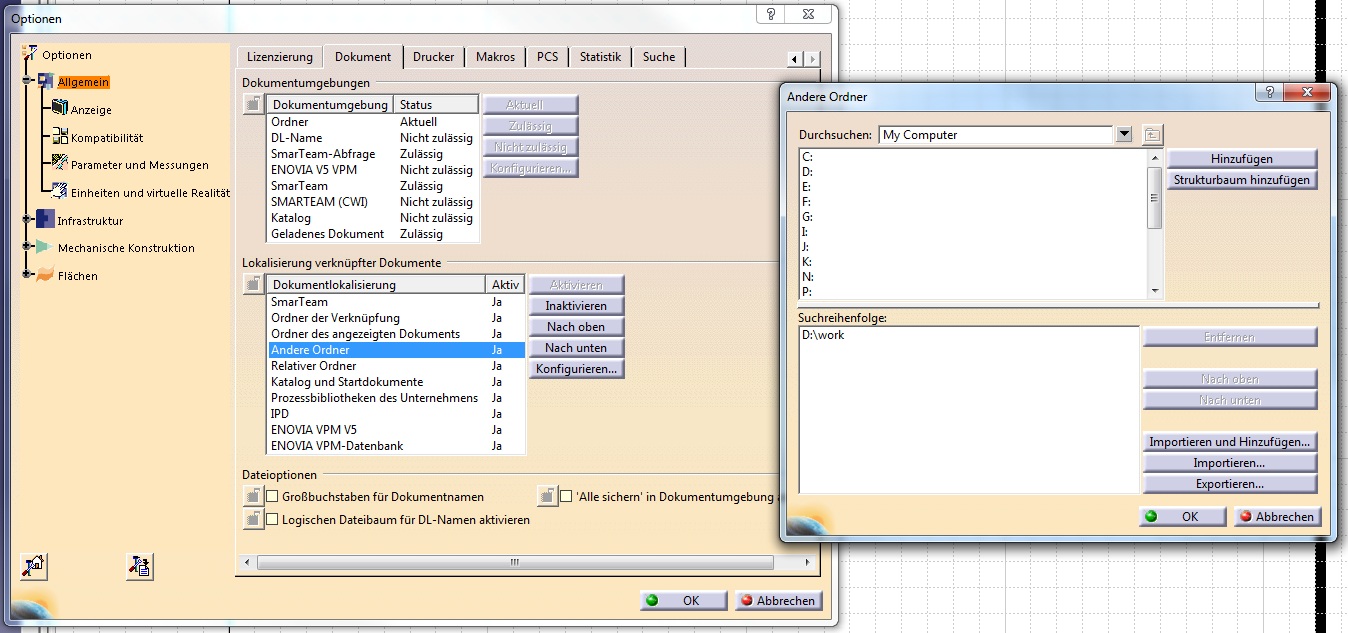Open the Suche tab
The image size is (1348, 633).
(659, 57)
